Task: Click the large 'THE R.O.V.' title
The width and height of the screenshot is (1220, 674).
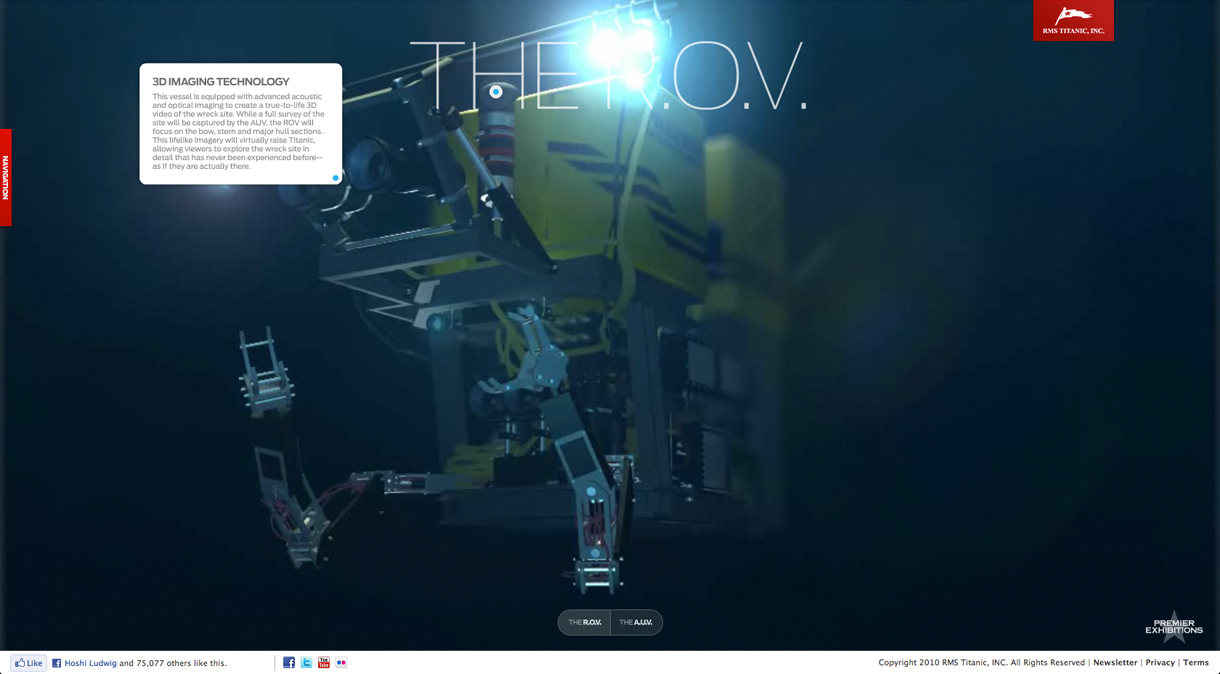Action: point(607,75)
